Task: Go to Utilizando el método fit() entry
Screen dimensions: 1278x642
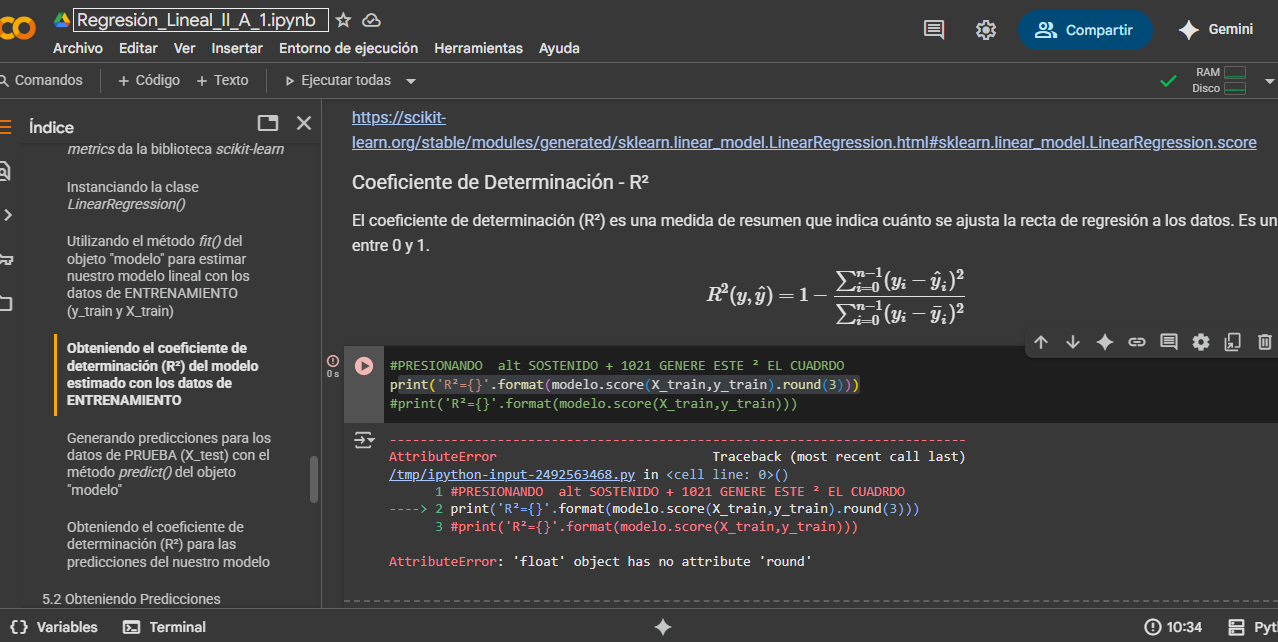Action: coord(159,276)
